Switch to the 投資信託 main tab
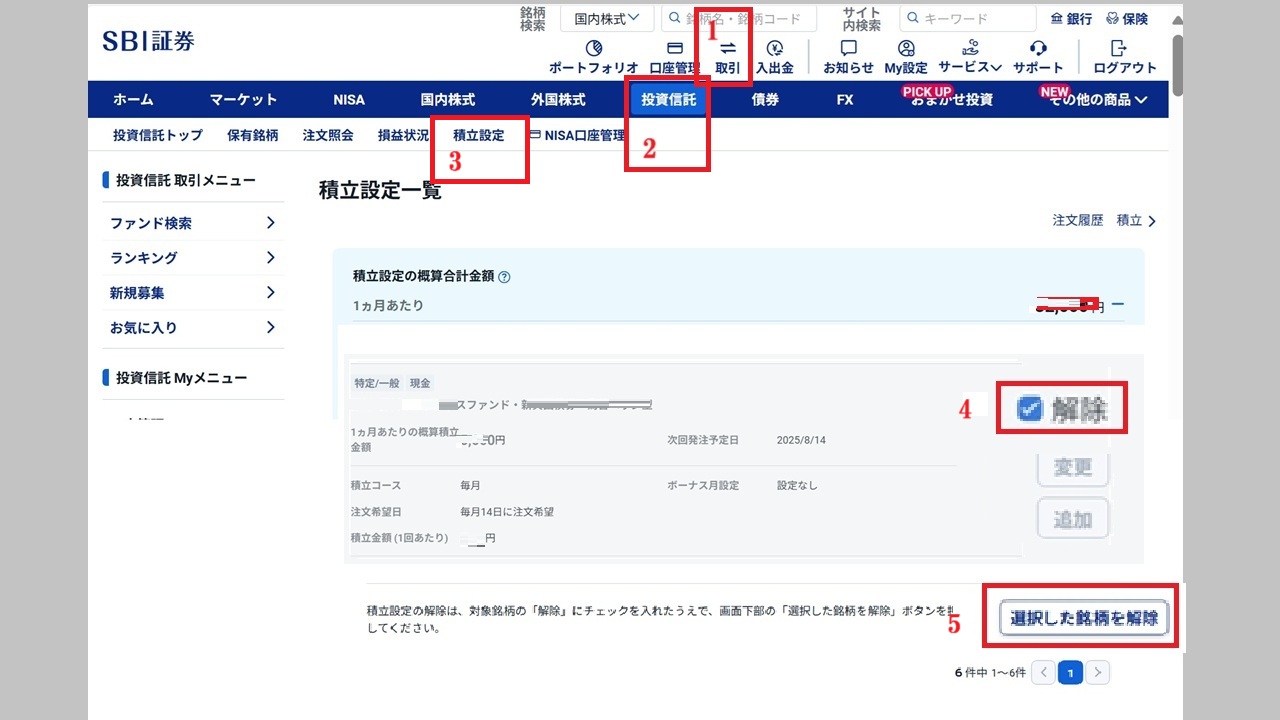1280x720 pixels. [668, 100]
